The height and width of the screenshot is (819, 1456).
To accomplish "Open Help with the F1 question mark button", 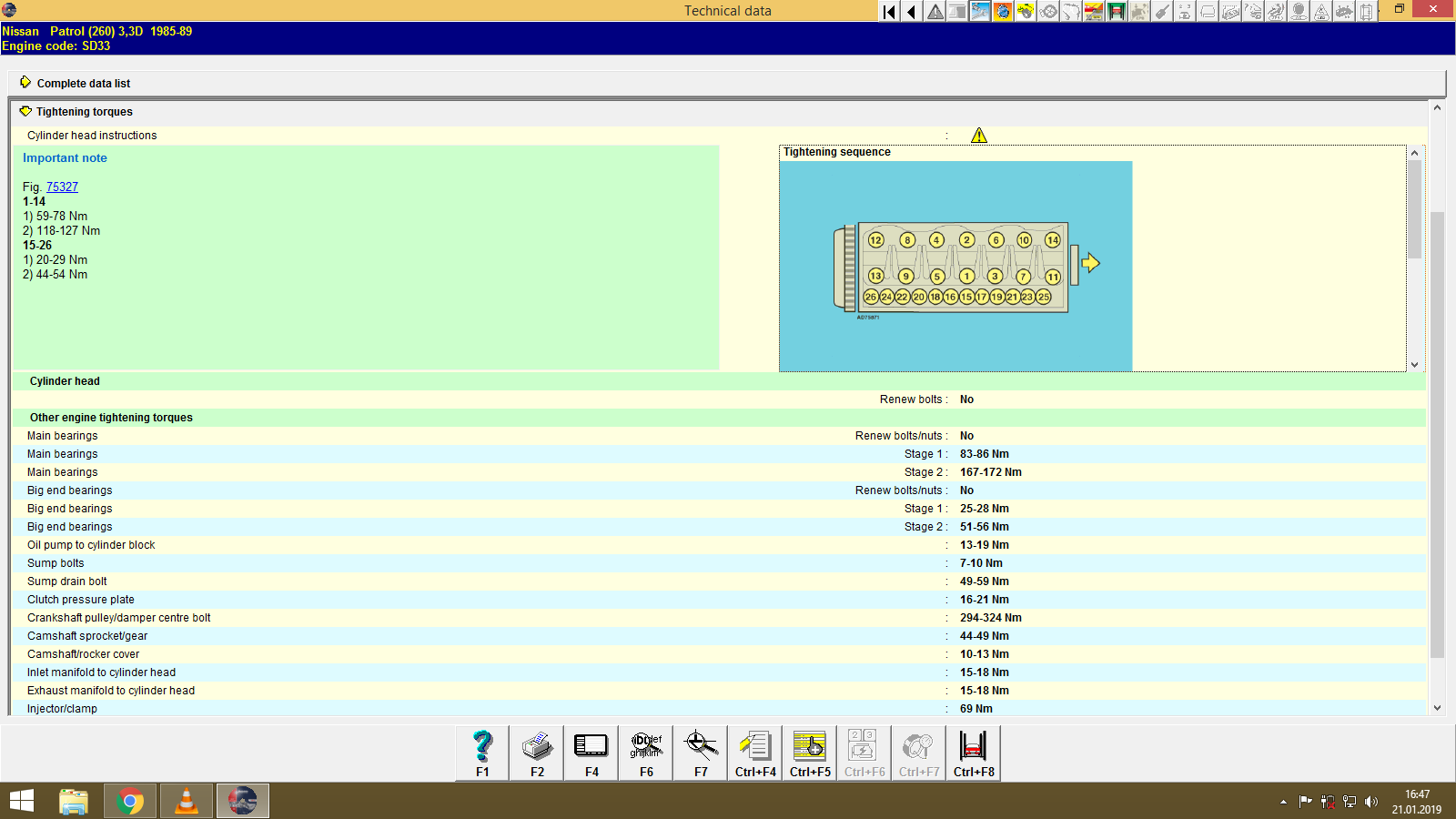I will tap(480, 753).
